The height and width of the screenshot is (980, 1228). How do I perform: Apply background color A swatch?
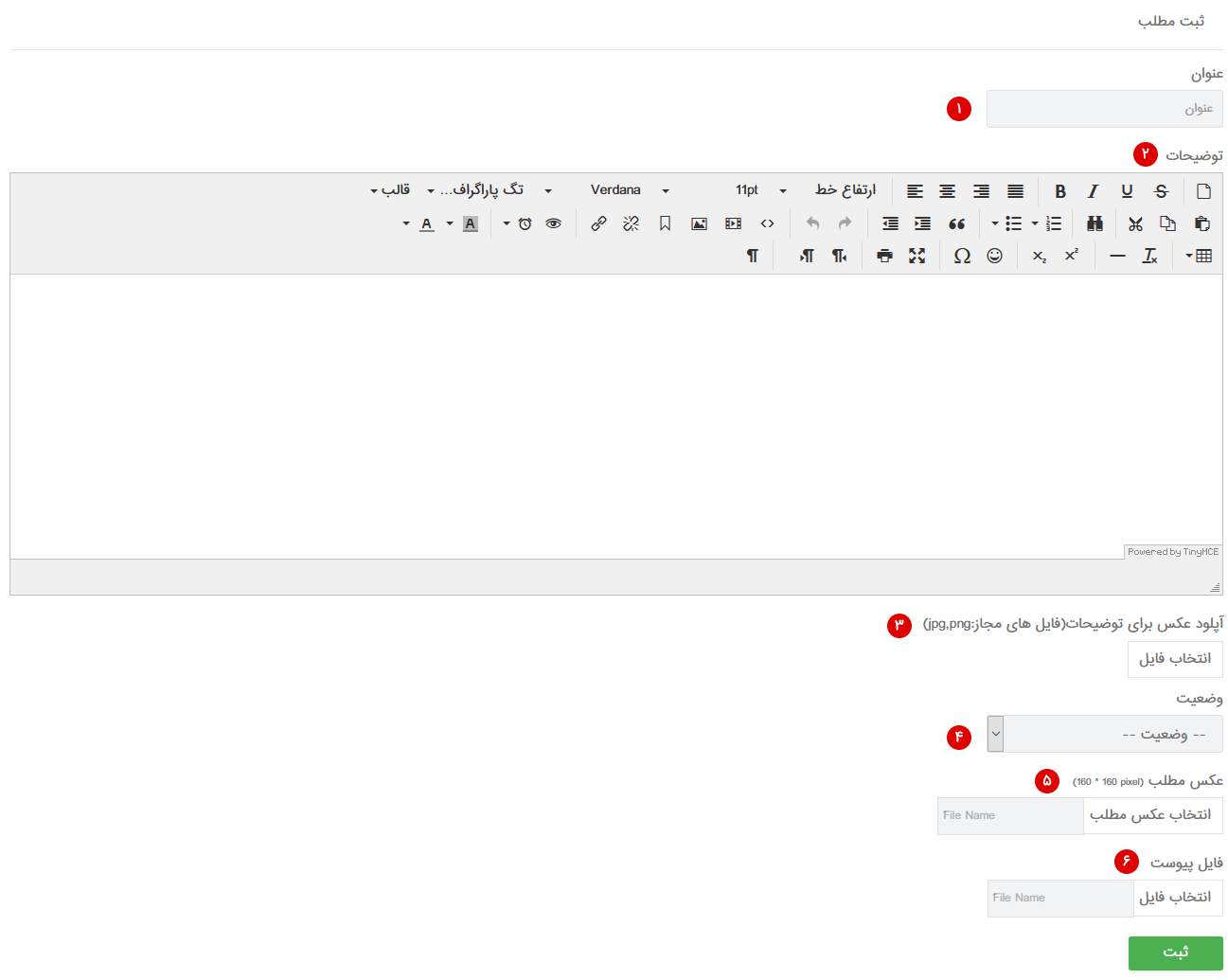[471, 223]
